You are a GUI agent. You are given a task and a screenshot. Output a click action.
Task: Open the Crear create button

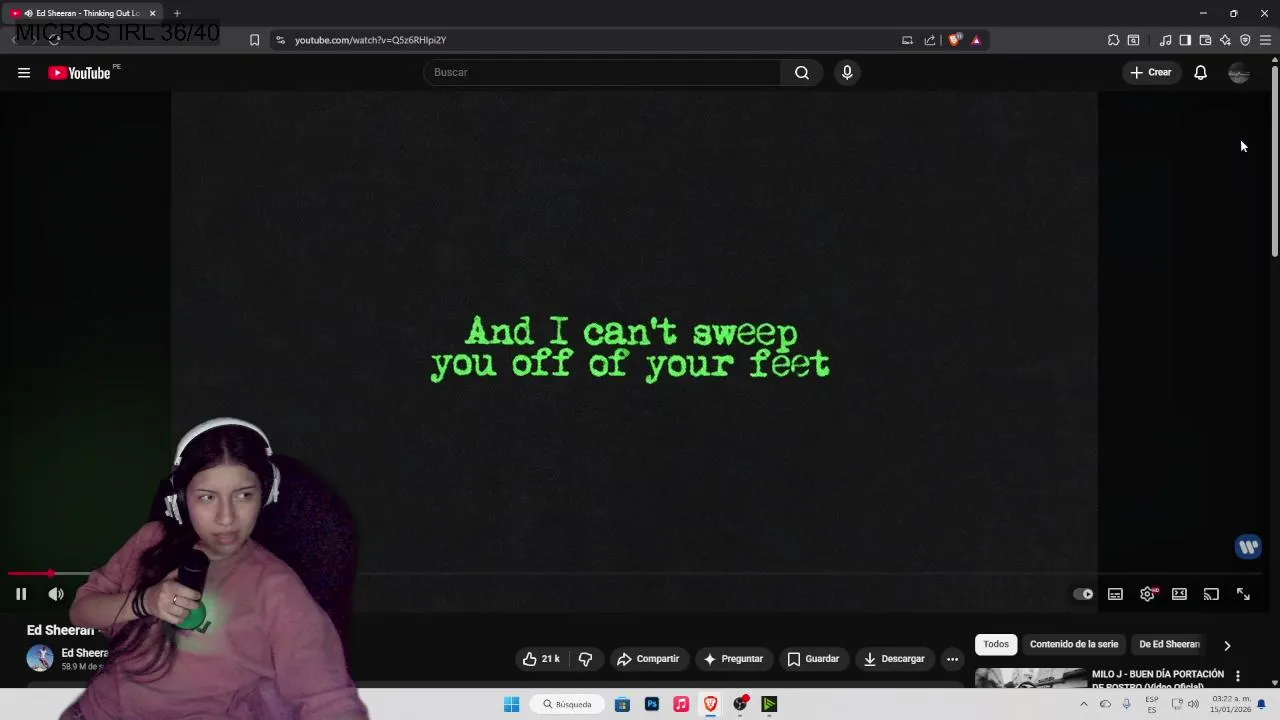click(1151, 72)
